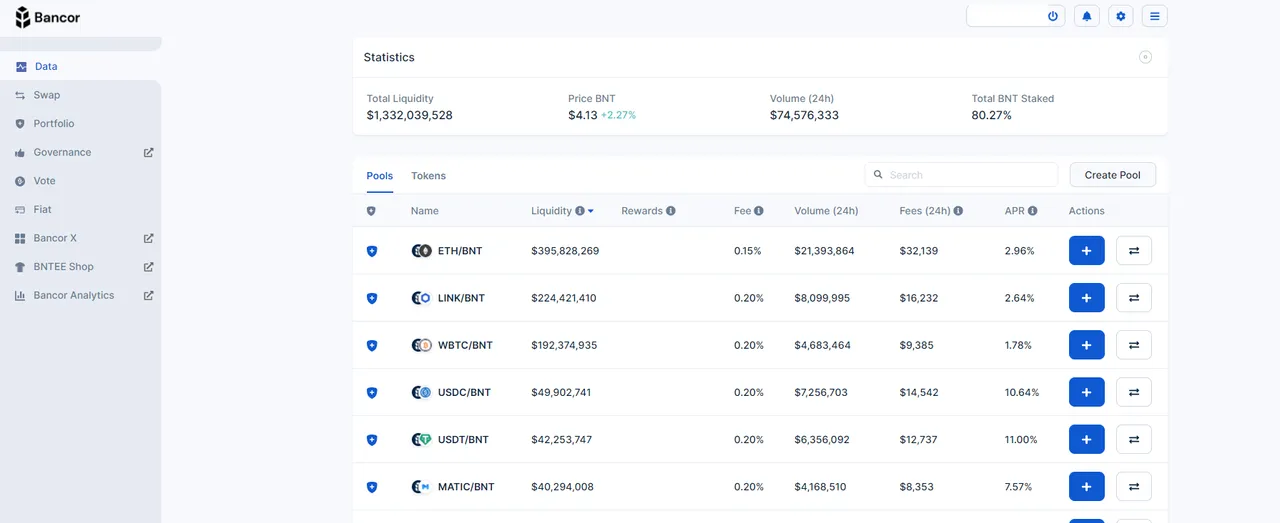Click the Total Liquidity value $1,332,039,528
The image size is (1280, 523).
point(409,116)
